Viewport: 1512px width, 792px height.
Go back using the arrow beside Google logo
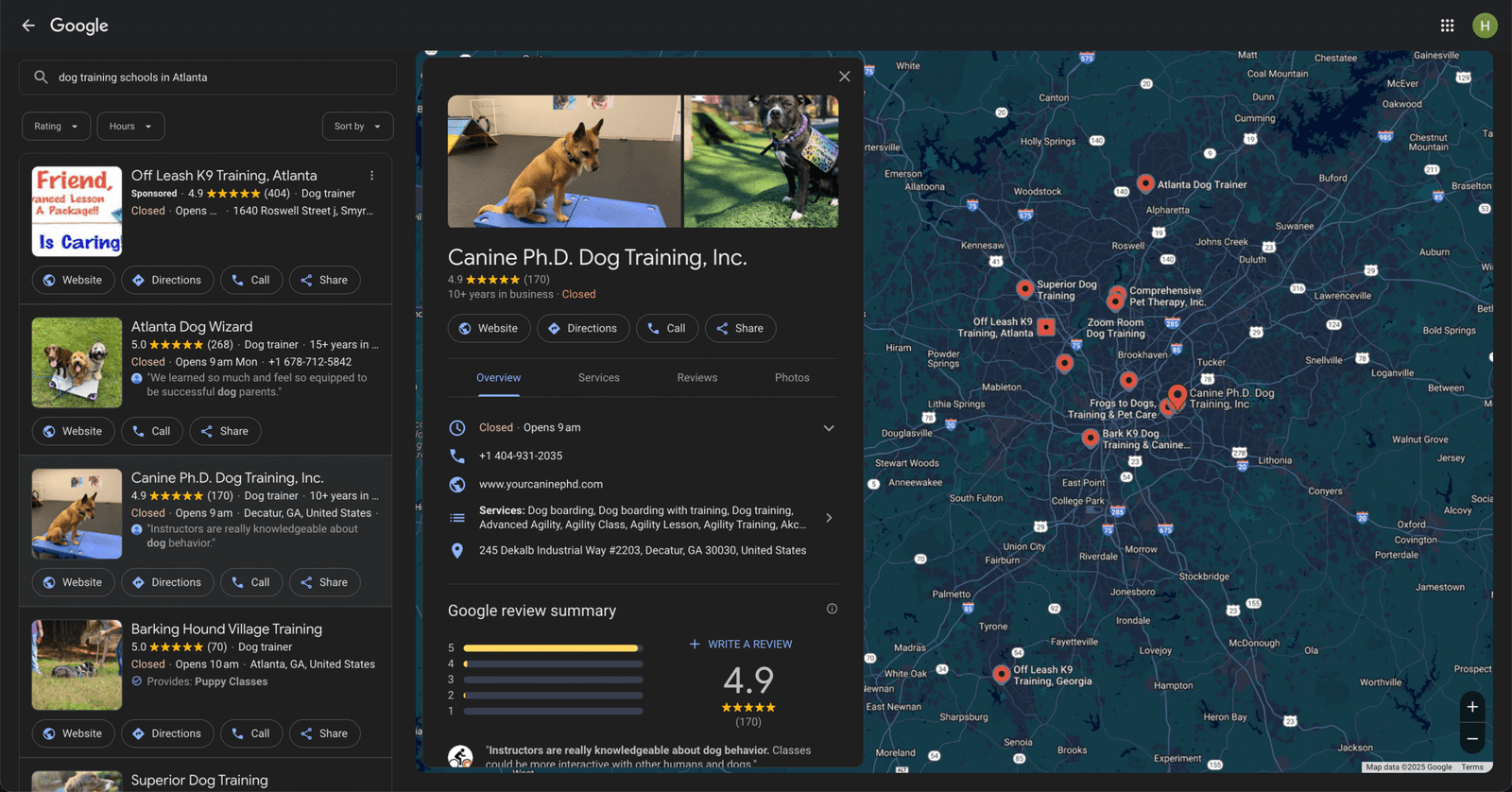click(x=28, y=26)
